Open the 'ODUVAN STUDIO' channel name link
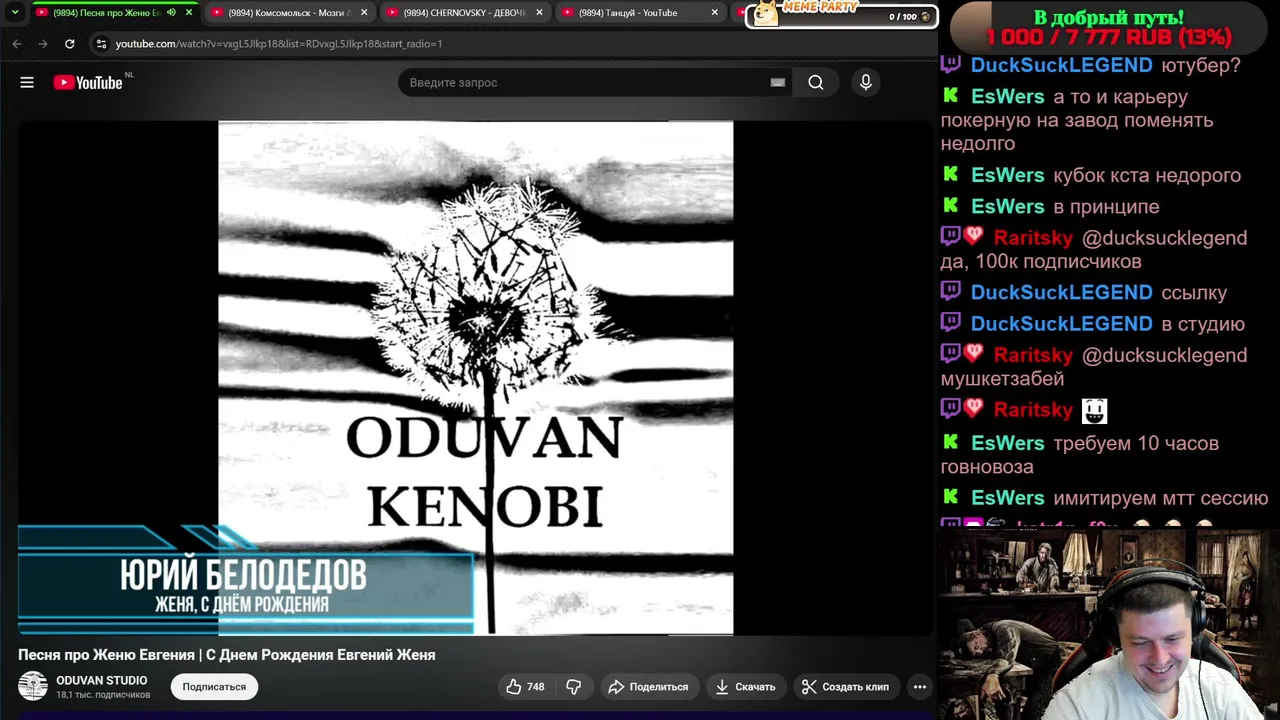This screenshot has width=1280, height=720. [x=101, y=680]
